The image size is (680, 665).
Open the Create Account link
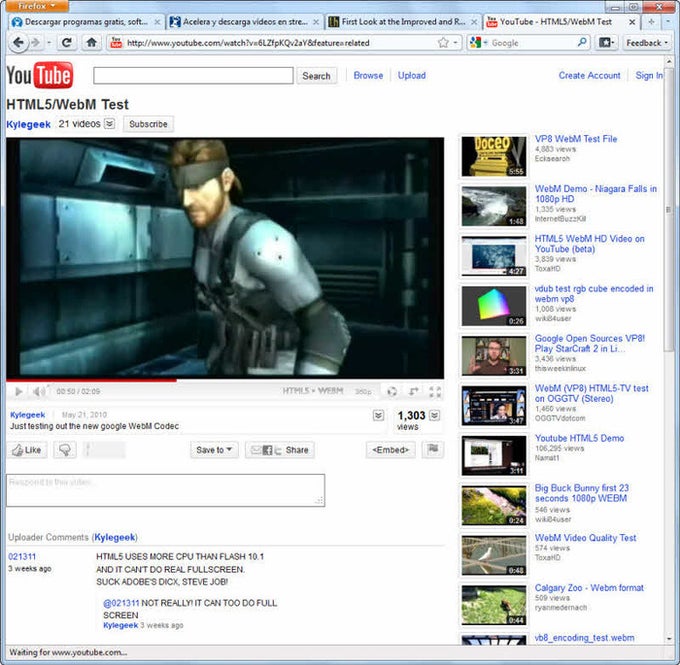pyautogui.click(x=589, y=75)
